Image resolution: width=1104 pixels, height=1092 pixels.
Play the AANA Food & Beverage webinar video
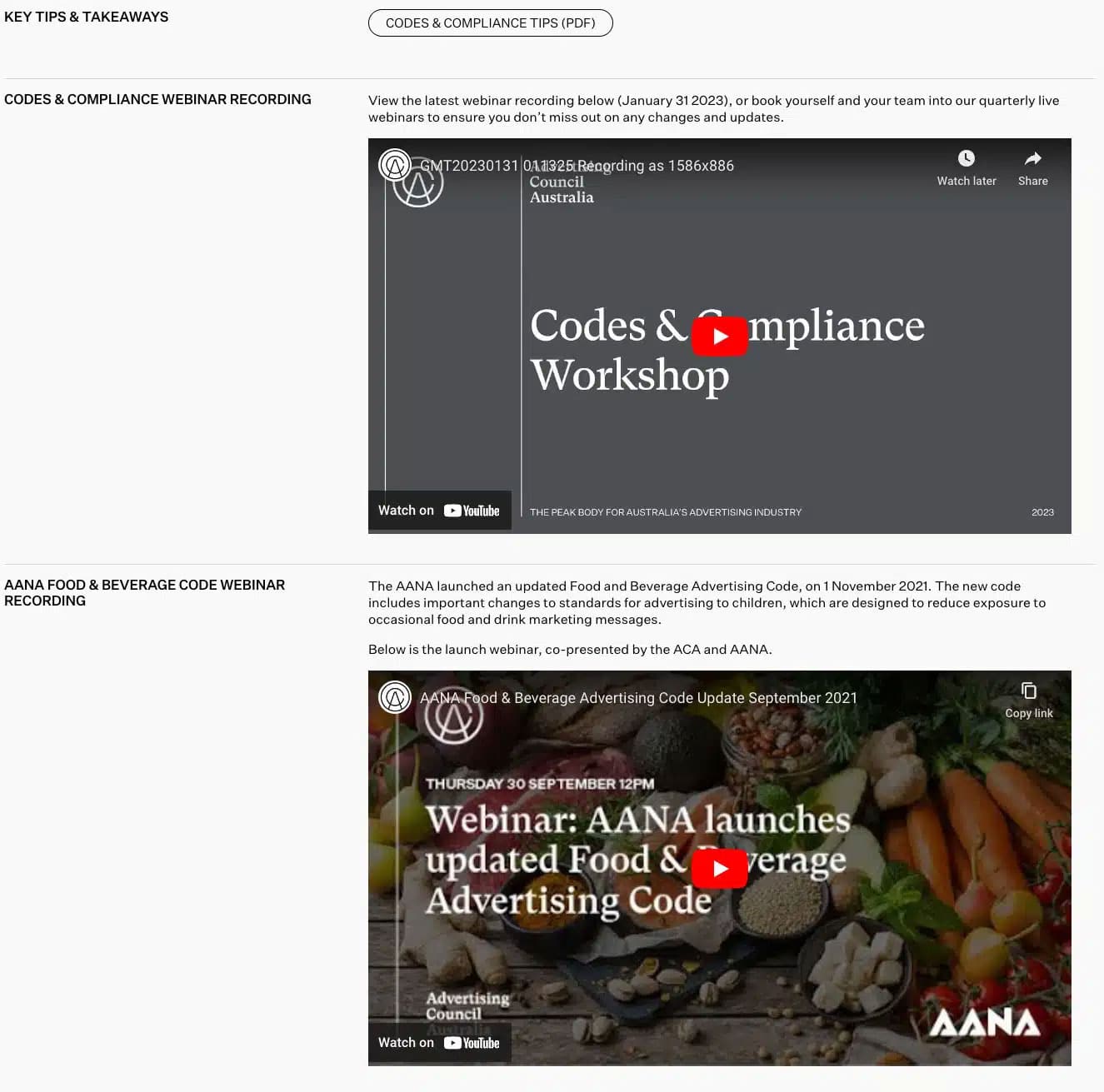click(720, 869)
